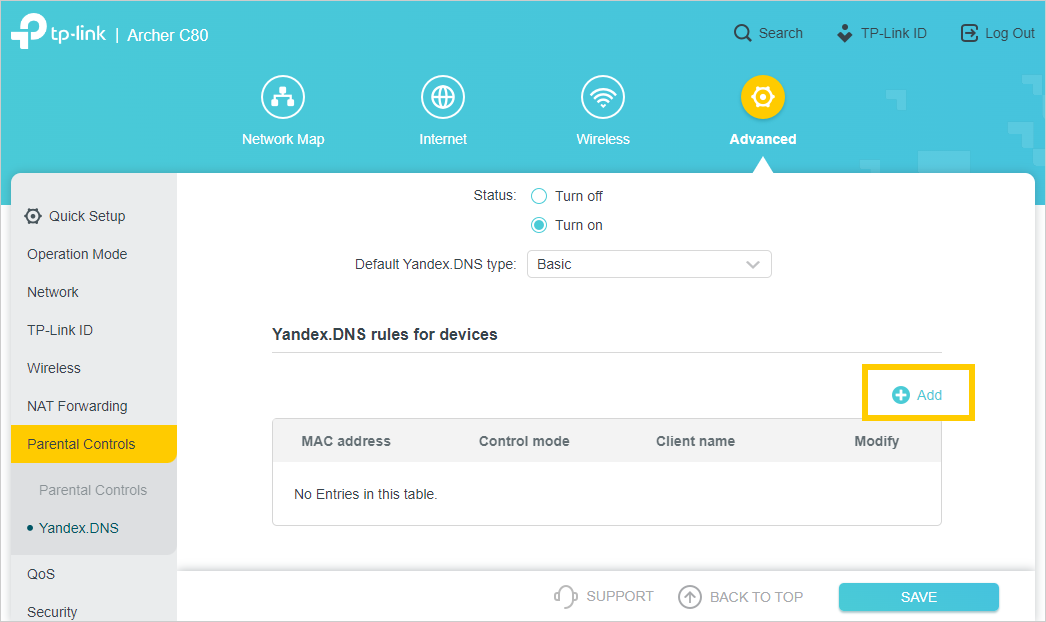The height and width of the screenshot is (622, 1046).
Task: Open the Network Map icon
Action: click(x=283, y=98)
